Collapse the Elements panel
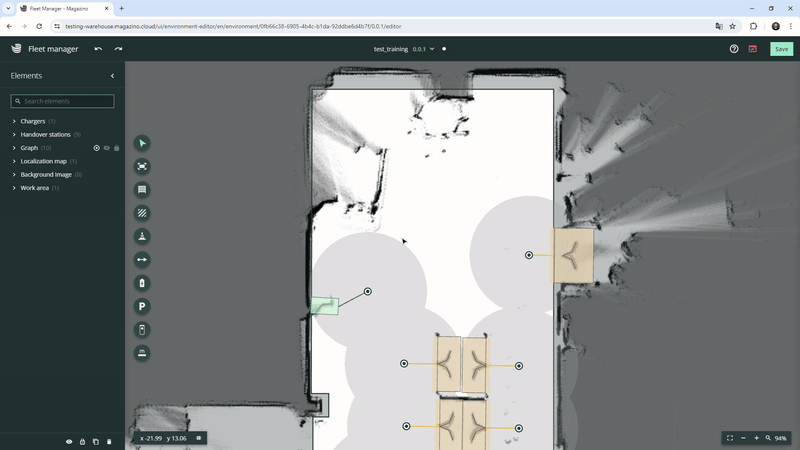800x450 pixels. point(112,76)
